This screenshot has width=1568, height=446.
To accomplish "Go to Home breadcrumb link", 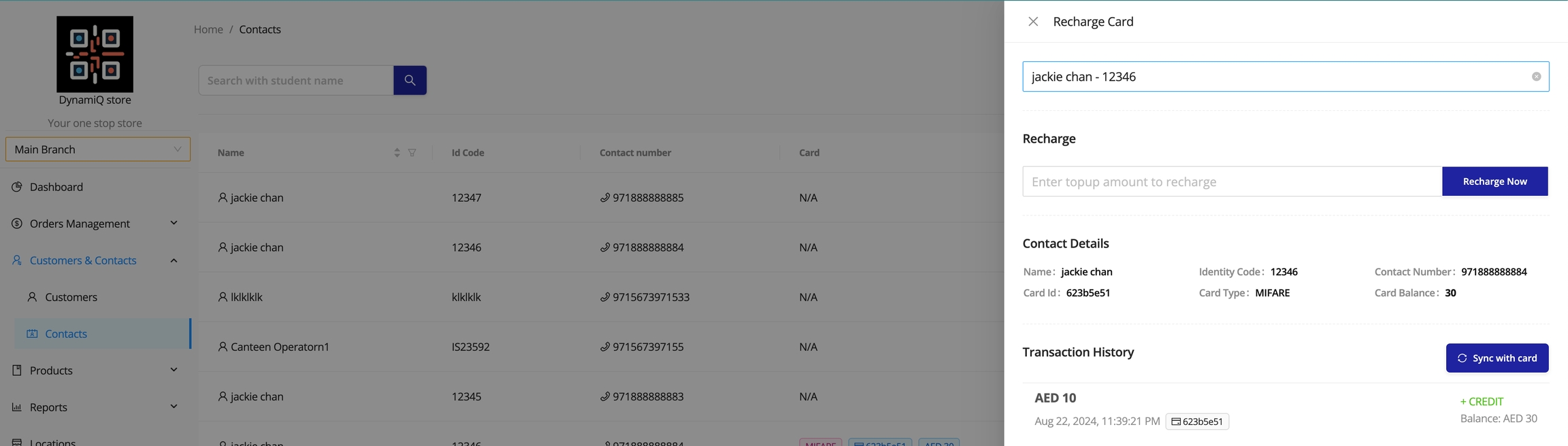I will tap(208, 29).
